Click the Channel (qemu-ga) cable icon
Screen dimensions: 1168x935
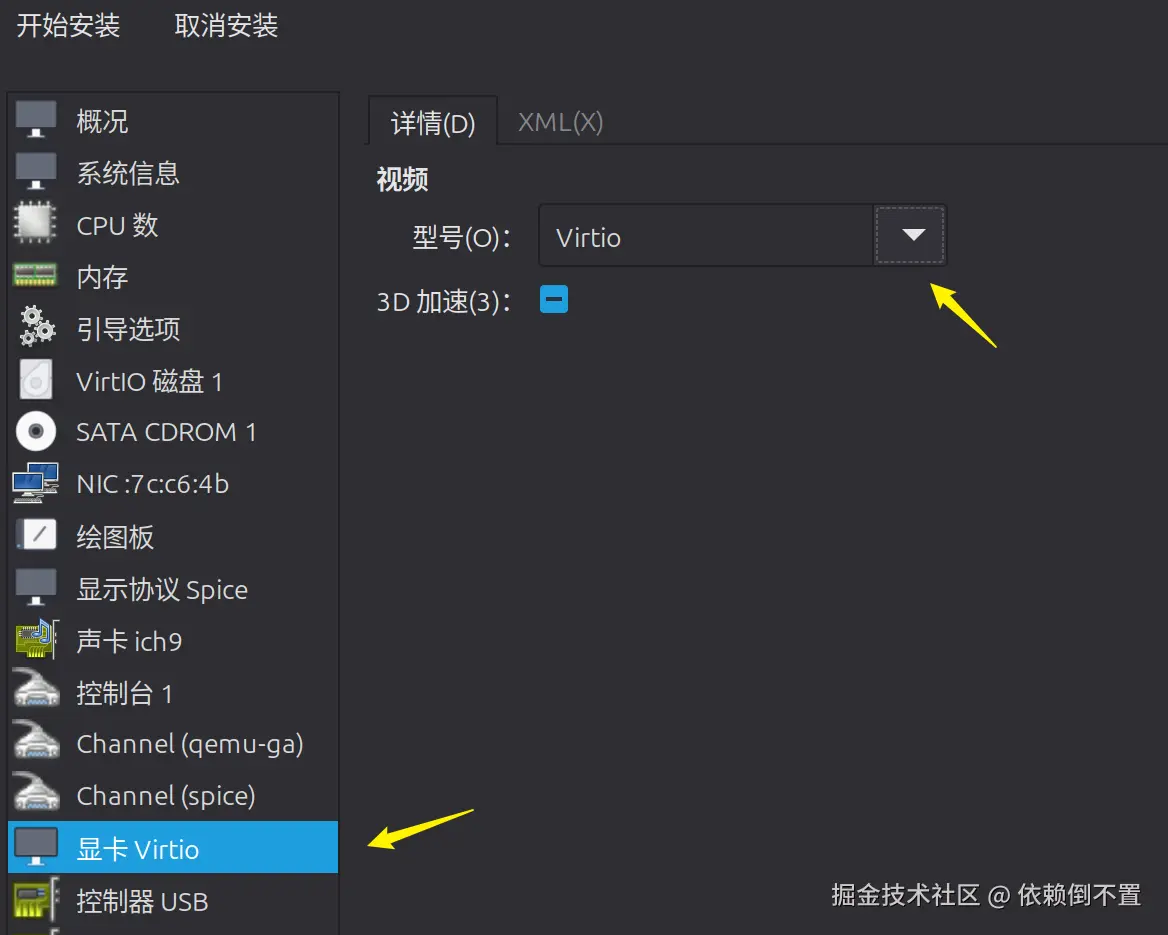click(x=36, y=741)
